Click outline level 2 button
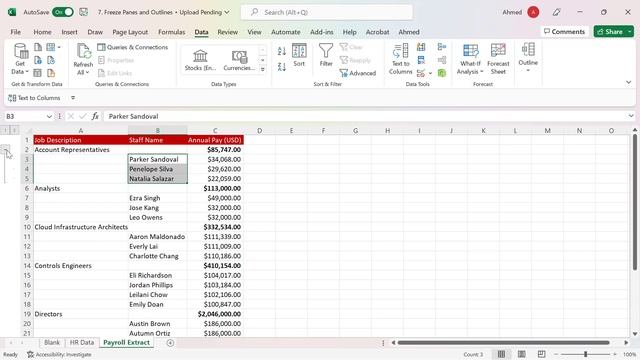The height and width of the screenshot is (360, 640). pos(14,130)
